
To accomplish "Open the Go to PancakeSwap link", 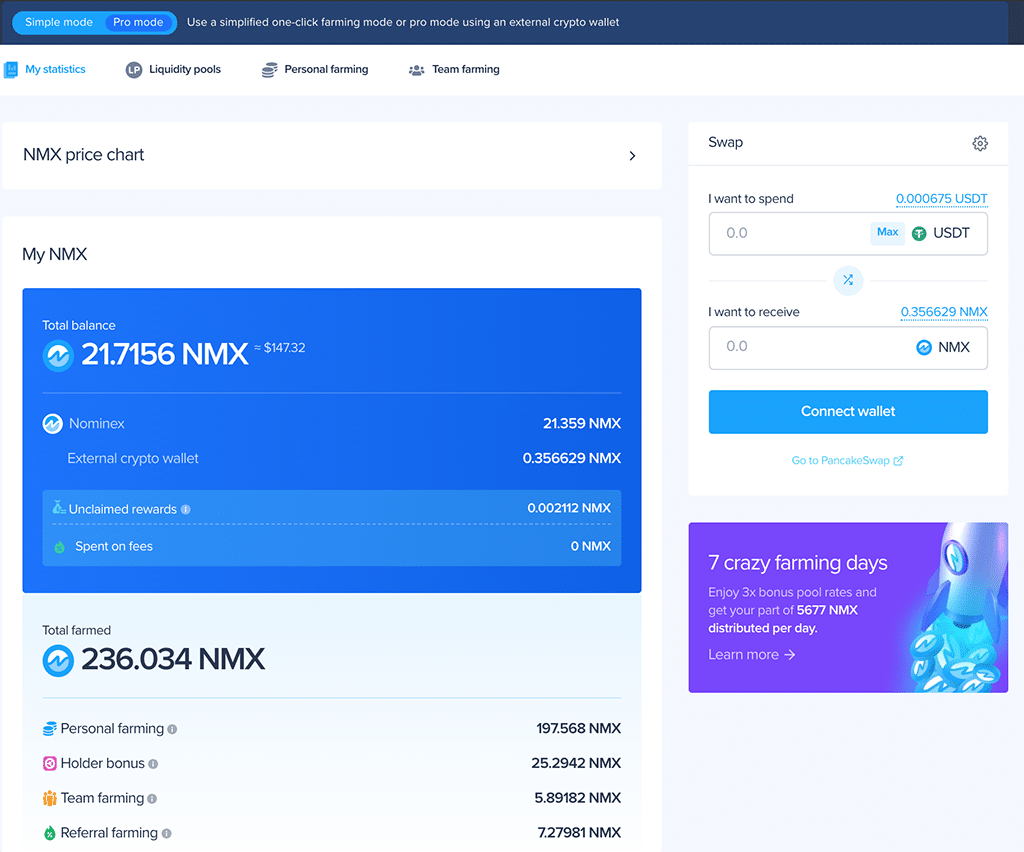I will point(847,460).
